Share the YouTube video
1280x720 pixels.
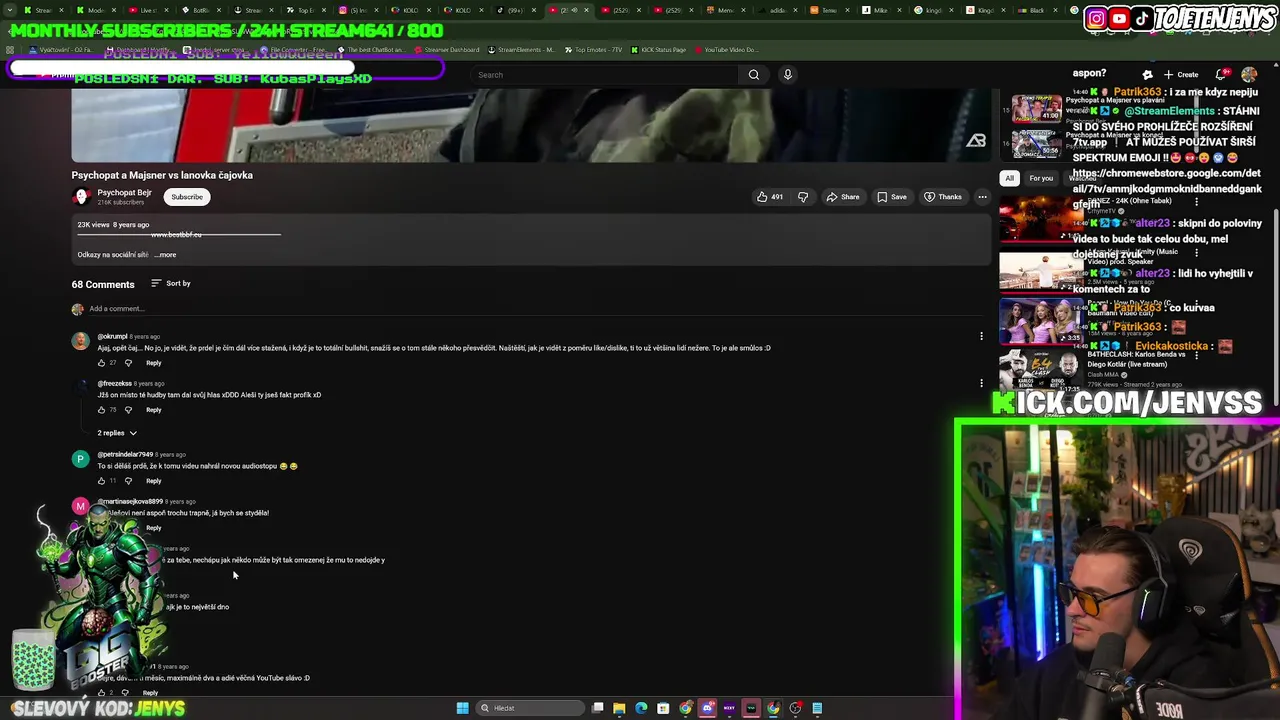(x=842, y=197)
